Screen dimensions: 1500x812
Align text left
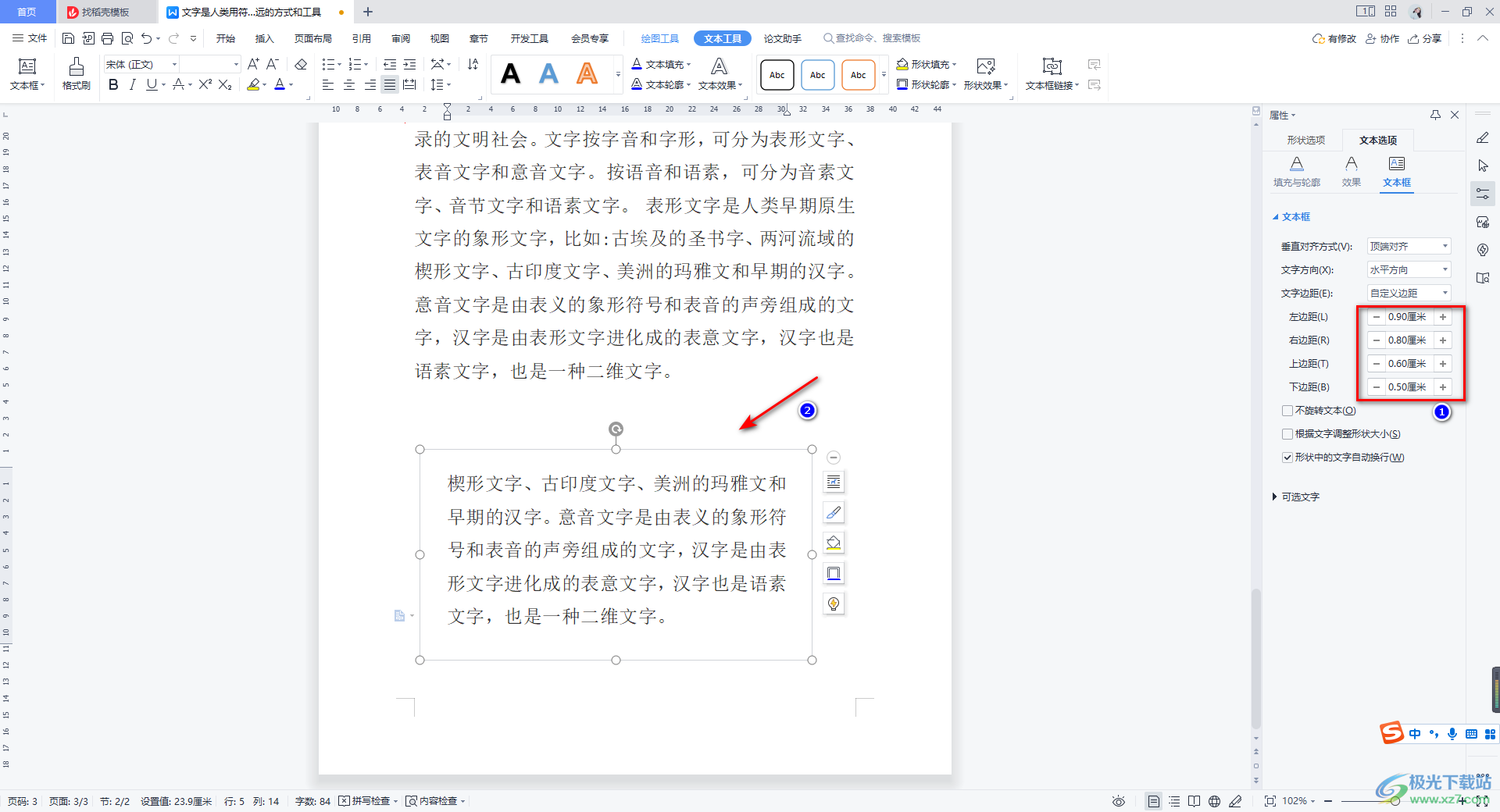click(x=328, y=84)
